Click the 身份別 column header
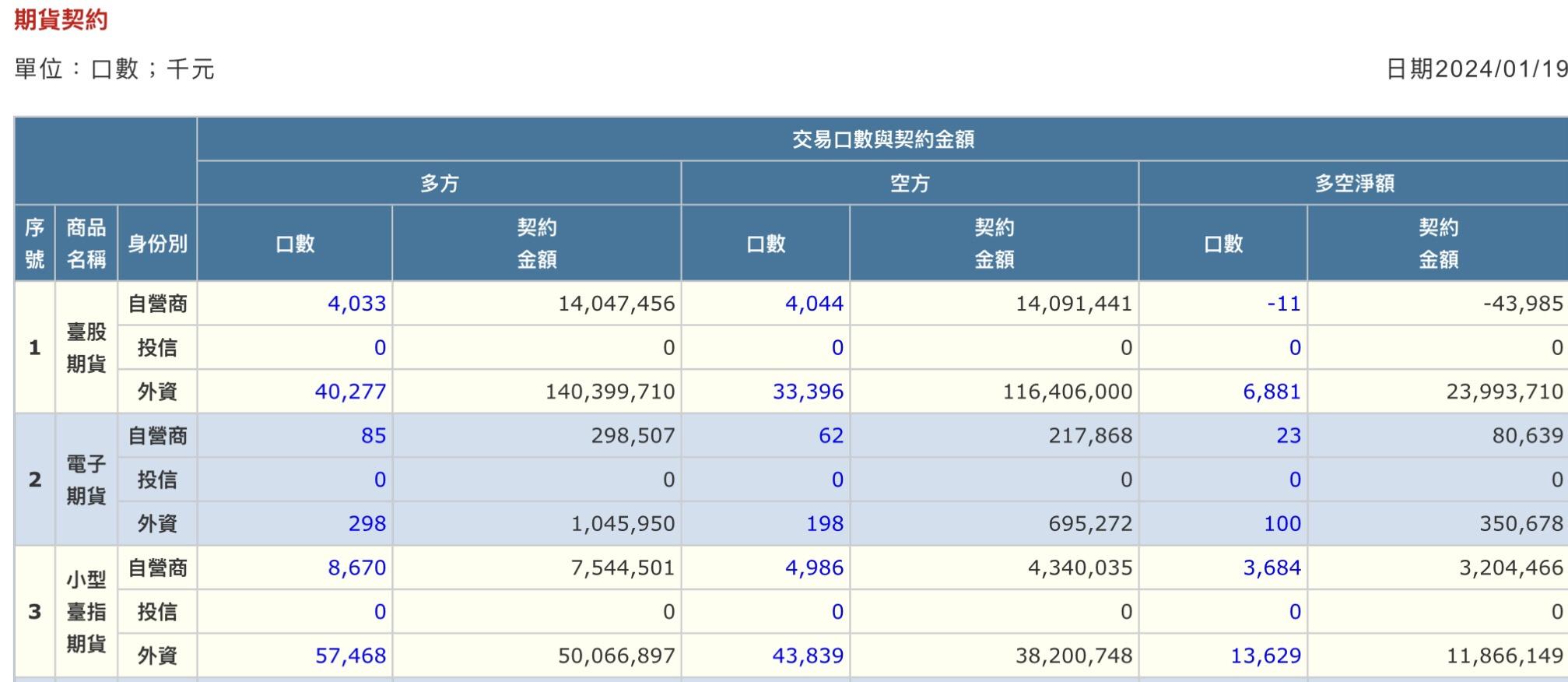Image resolution: width=1568 pixels, height=682 pixels. (157, 244)
